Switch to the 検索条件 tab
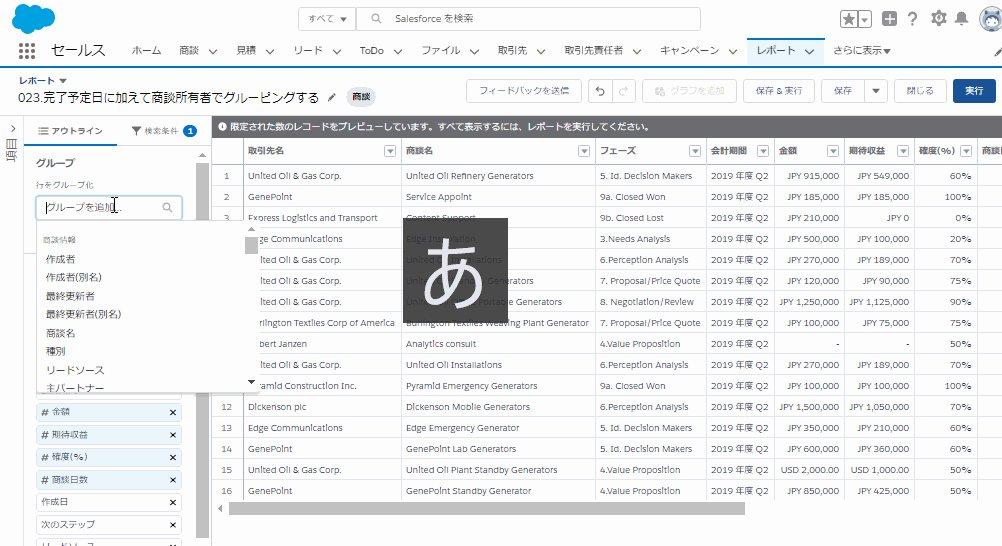Image resolution: width=1002 pixels, height=546 pixels. pos(164,131)
